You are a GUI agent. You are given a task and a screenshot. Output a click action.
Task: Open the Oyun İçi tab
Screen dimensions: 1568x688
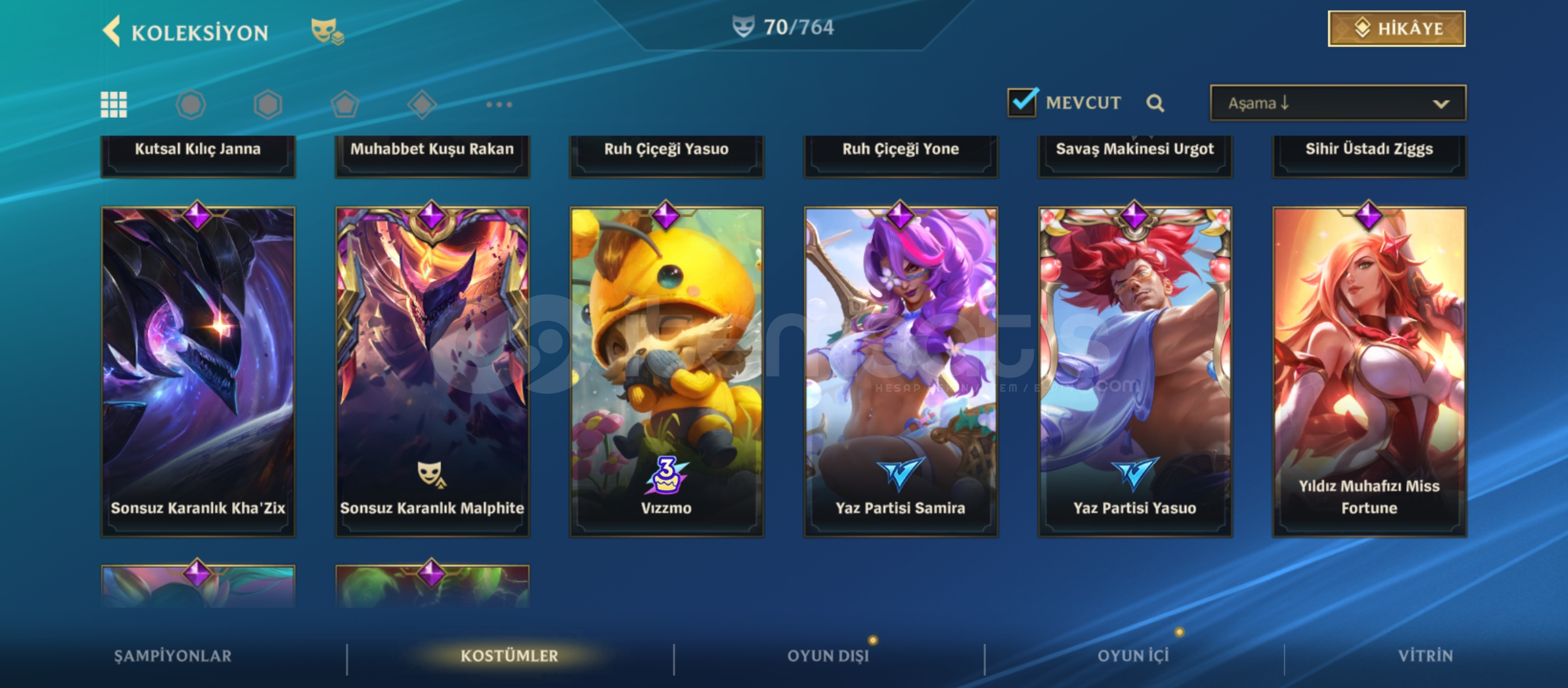point(1133,656)
